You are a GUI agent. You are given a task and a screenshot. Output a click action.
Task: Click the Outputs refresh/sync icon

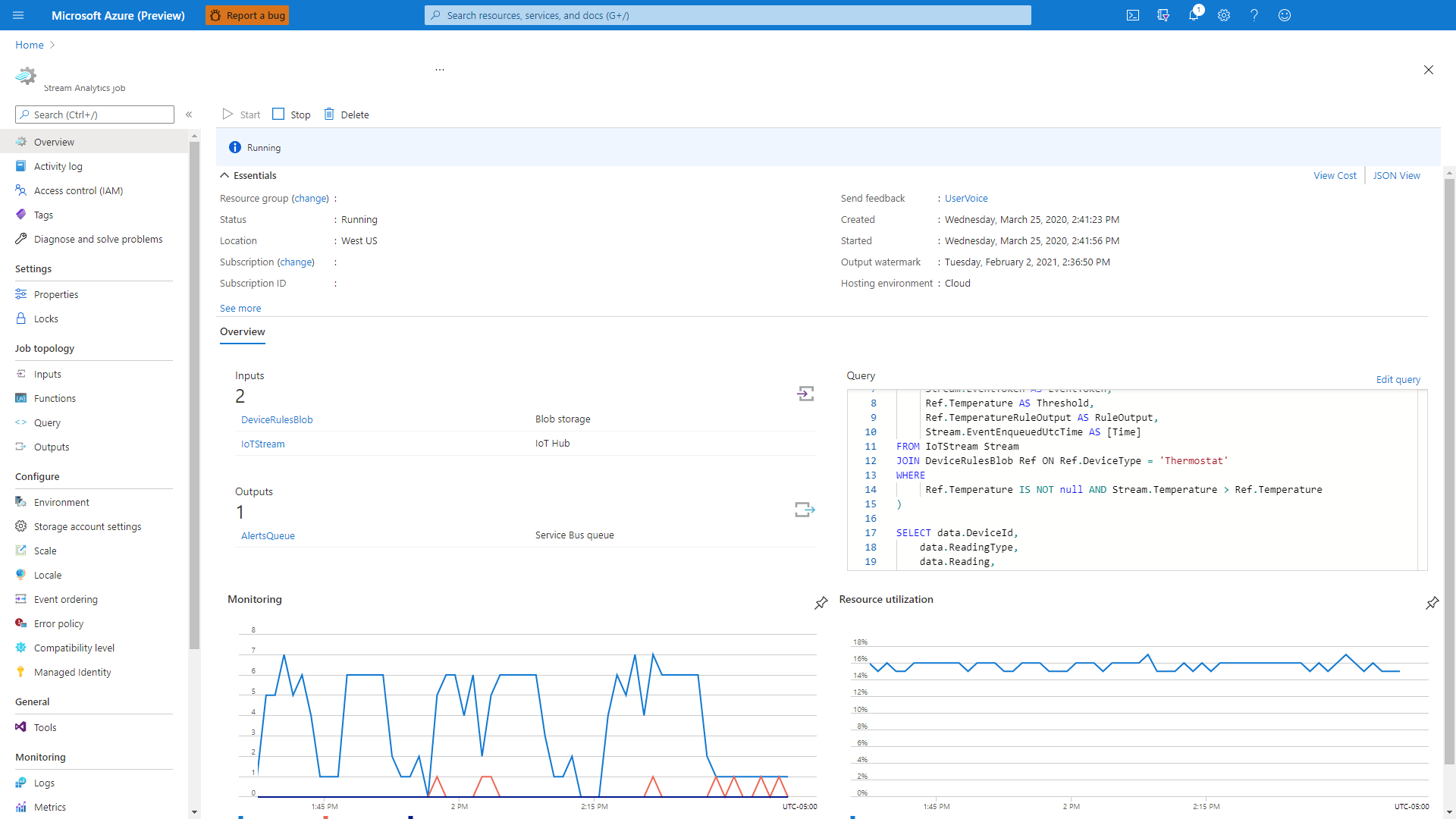pos(805,510)
